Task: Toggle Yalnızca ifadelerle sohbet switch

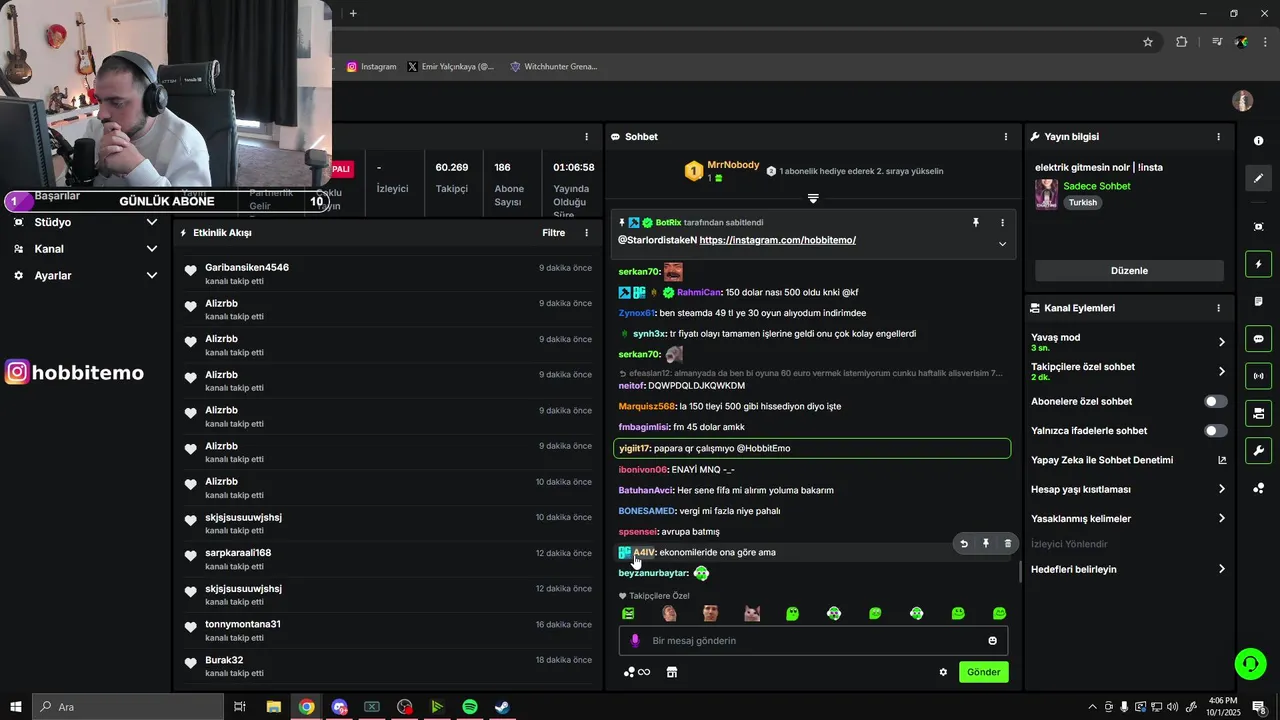Action: coord(1215,431)
